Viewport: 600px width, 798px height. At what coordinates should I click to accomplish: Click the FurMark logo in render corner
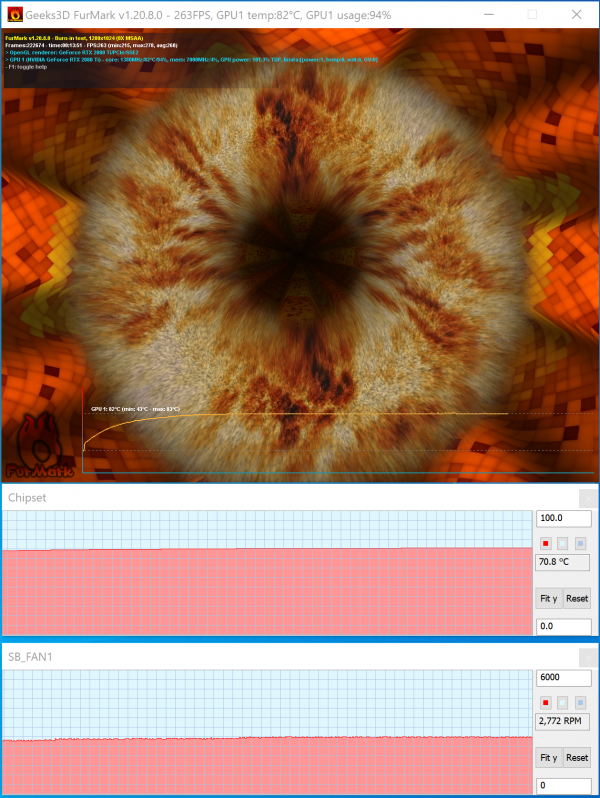coord(39,446)
